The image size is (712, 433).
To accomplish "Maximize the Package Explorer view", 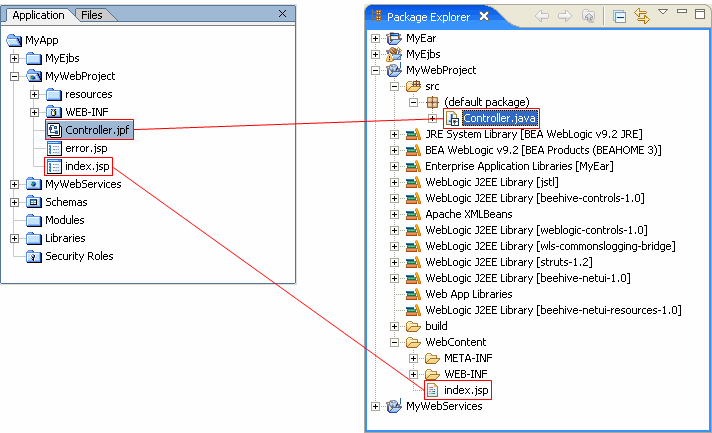I will pyautogui.click(x=700, y=14).
